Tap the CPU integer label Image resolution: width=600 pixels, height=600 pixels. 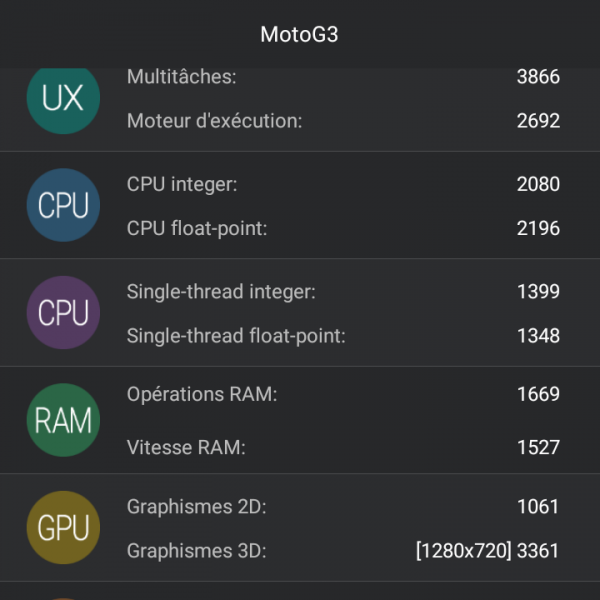coord(182,184)
